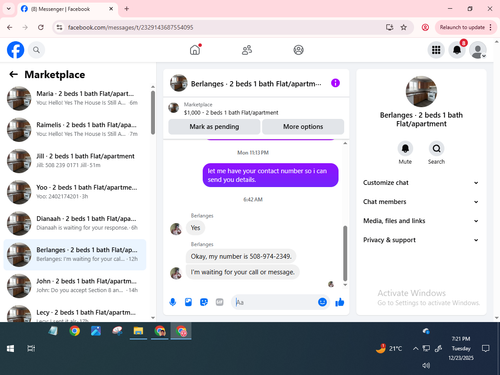Open Windows action center notifications

[486, 349]
